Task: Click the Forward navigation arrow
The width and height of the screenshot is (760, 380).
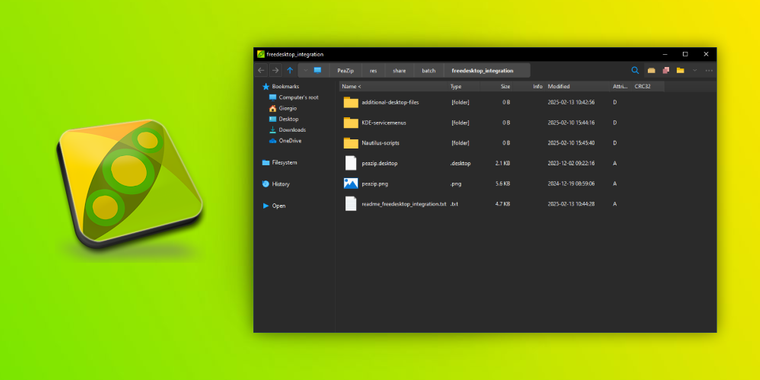Action: point(275,70)
